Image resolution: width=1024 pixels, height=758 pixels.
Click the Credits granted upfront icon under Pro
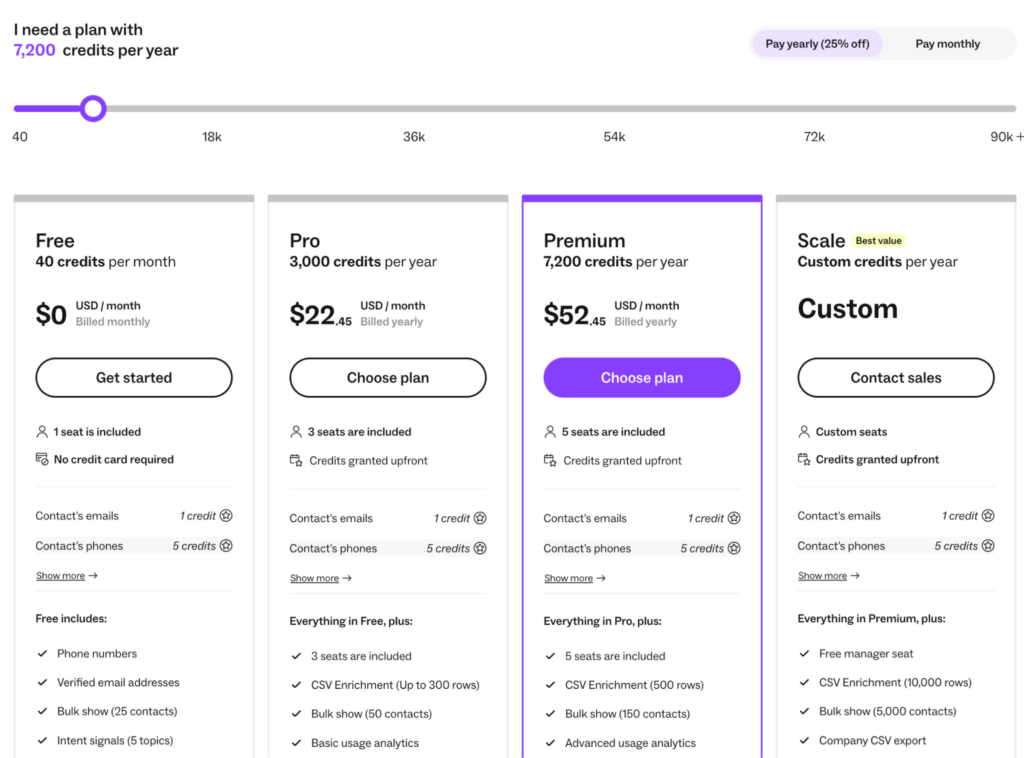pyautogui.click(x=298, y=459)
